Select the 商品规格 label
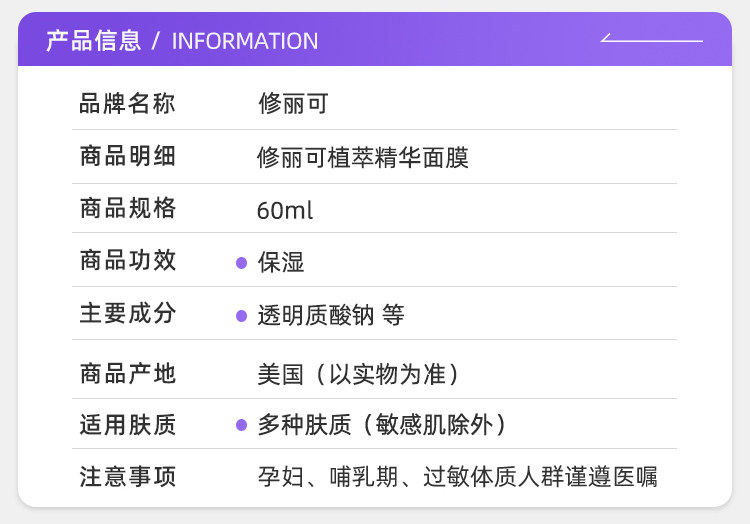750x524 pixels. coord(128,209)
